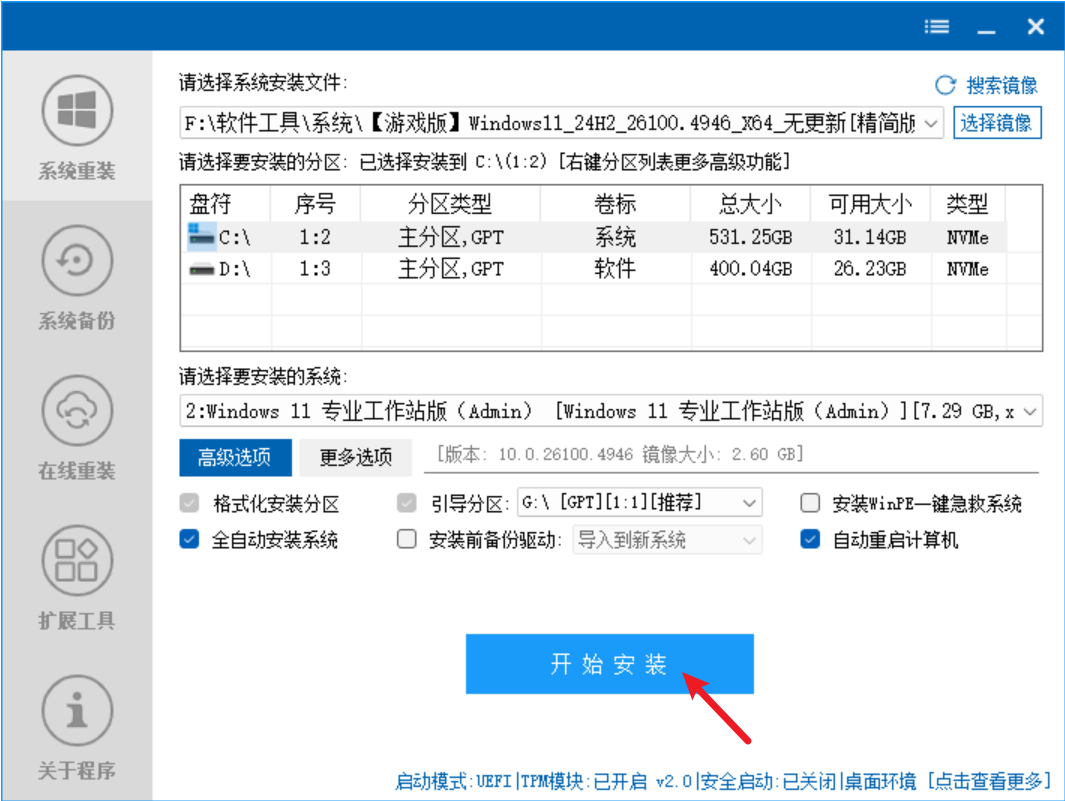Click the 总大小 column header
Viewport: 1065px width, 801px height.
(750, 203)
